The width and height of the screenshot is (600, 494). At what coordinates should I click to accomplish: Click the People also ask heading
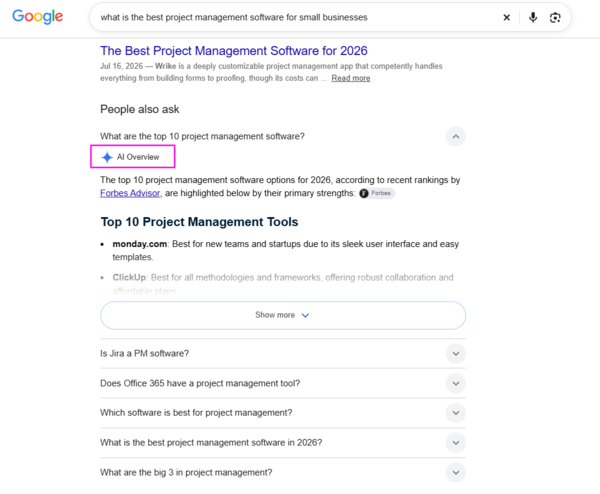pos(140,109)
